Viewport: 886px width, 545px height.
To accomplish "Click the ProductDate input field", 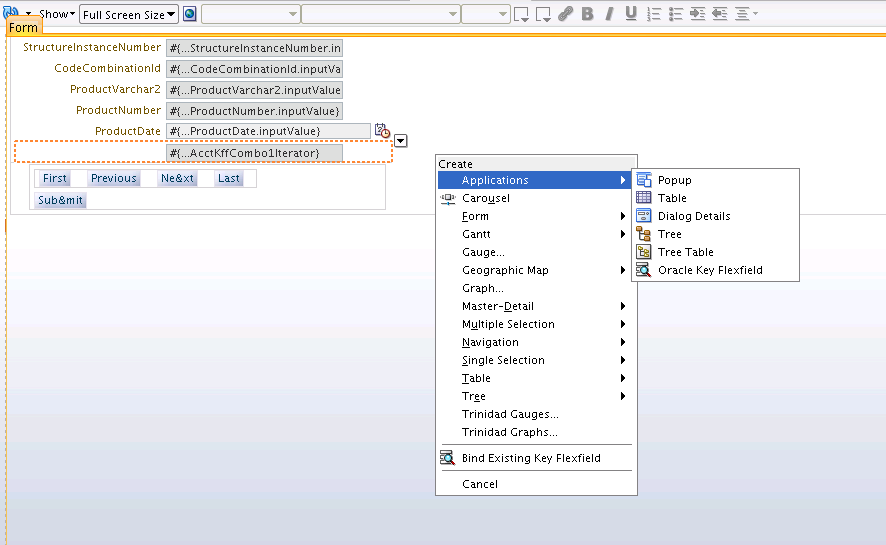I will tap(268, 131).
